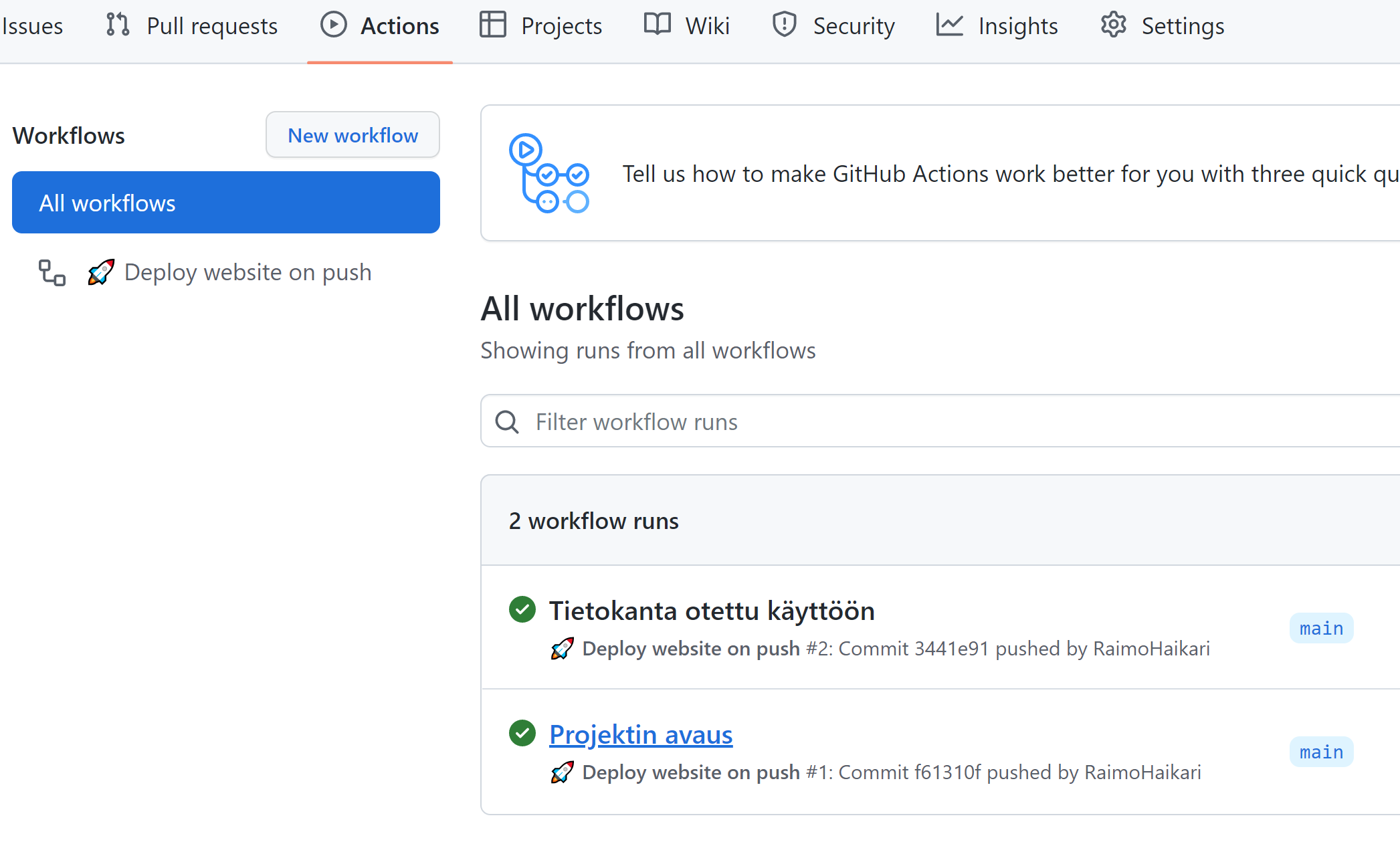Click the GitHub Actions survey illustration icon

548,173
